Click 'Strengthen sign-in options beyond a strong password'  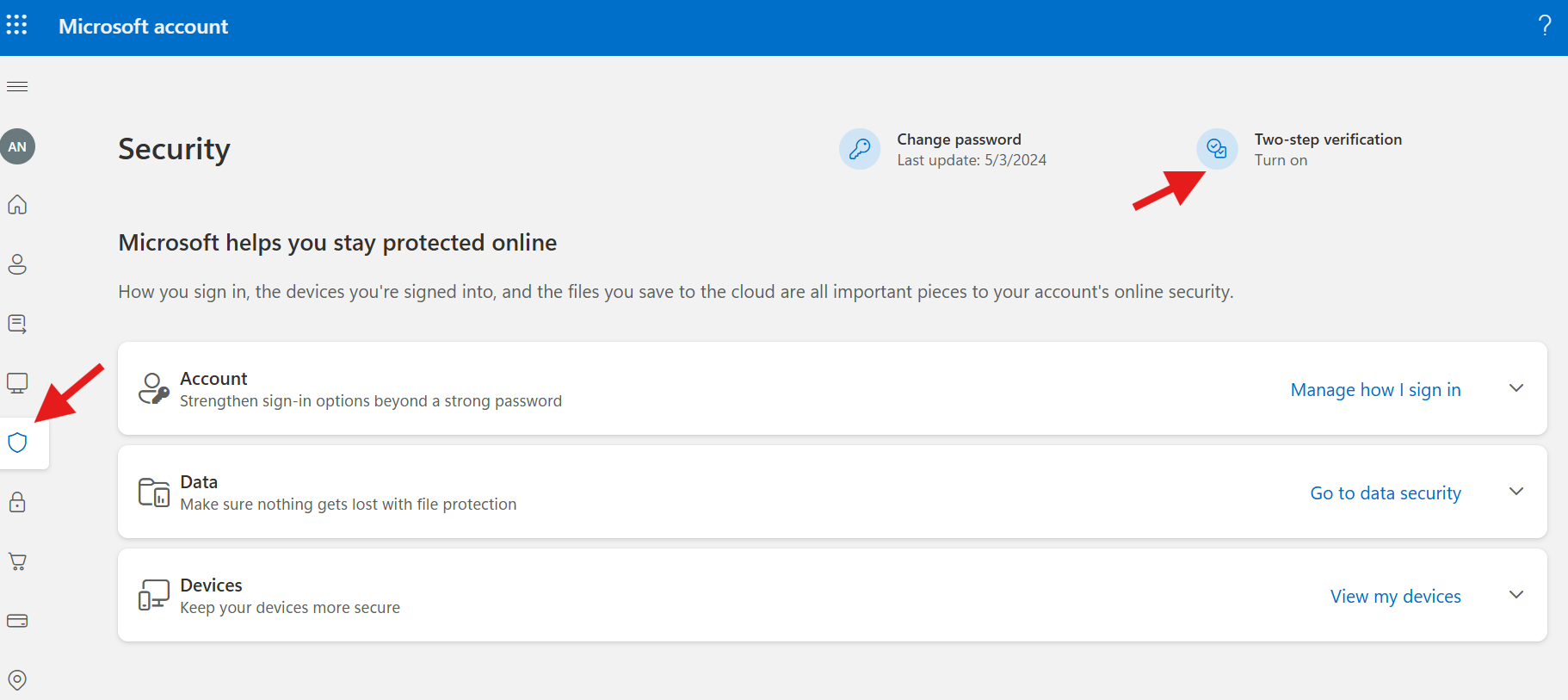pyautogui.click(x=371, y=401)
